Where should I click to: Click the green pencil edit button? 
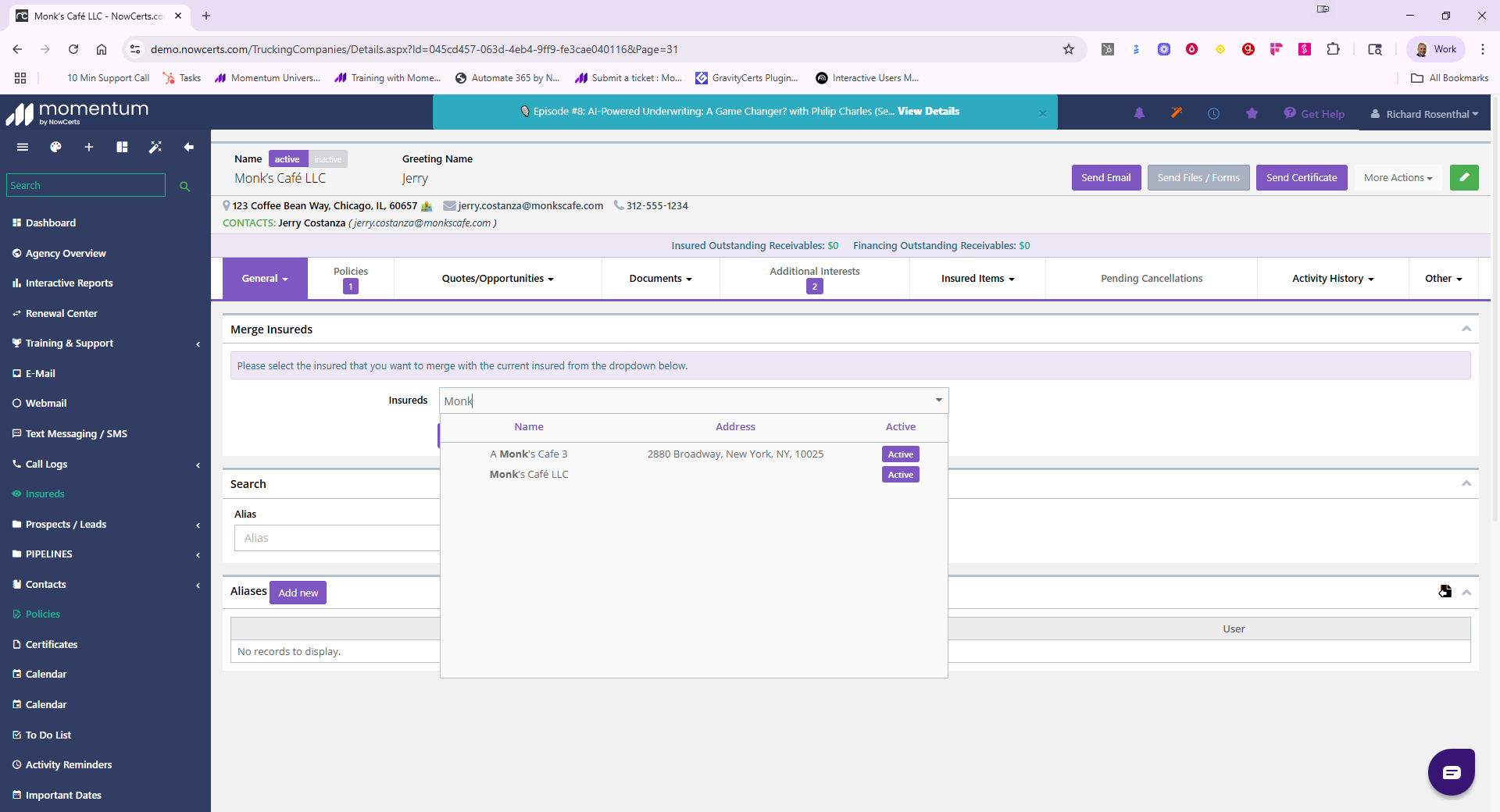pos(1464,177)
